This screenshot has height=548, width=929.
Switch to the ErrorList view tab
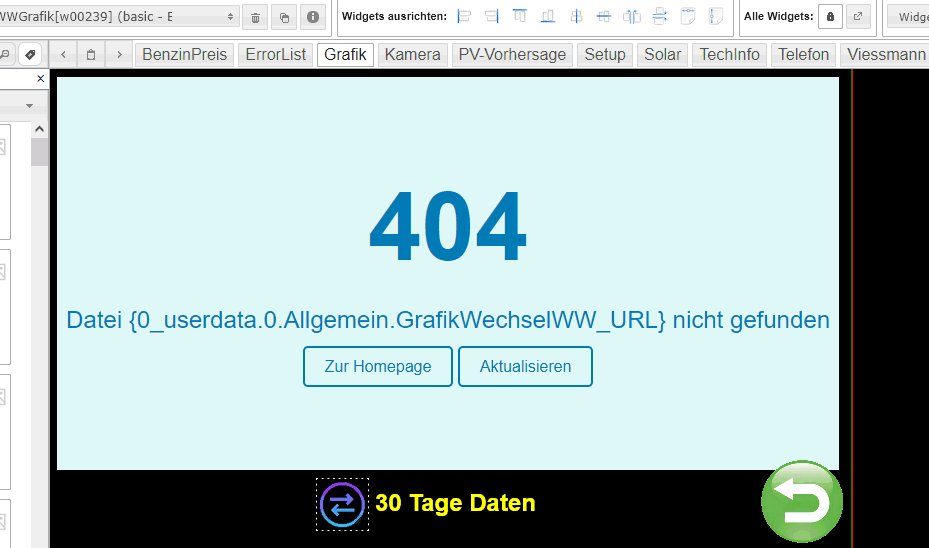(276, 55)
